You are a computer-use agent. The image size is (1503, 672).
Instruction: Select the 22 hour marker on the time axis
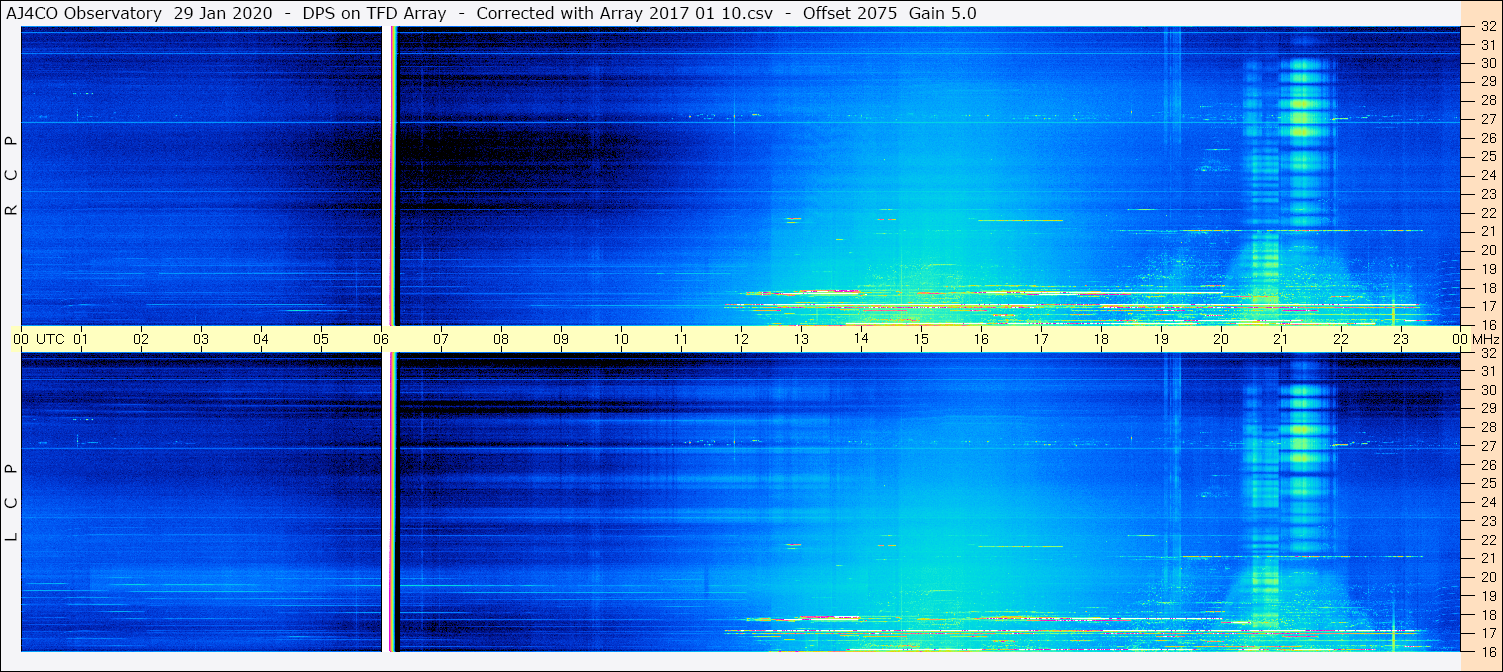pyautogui.click(x=1341, y=339)
